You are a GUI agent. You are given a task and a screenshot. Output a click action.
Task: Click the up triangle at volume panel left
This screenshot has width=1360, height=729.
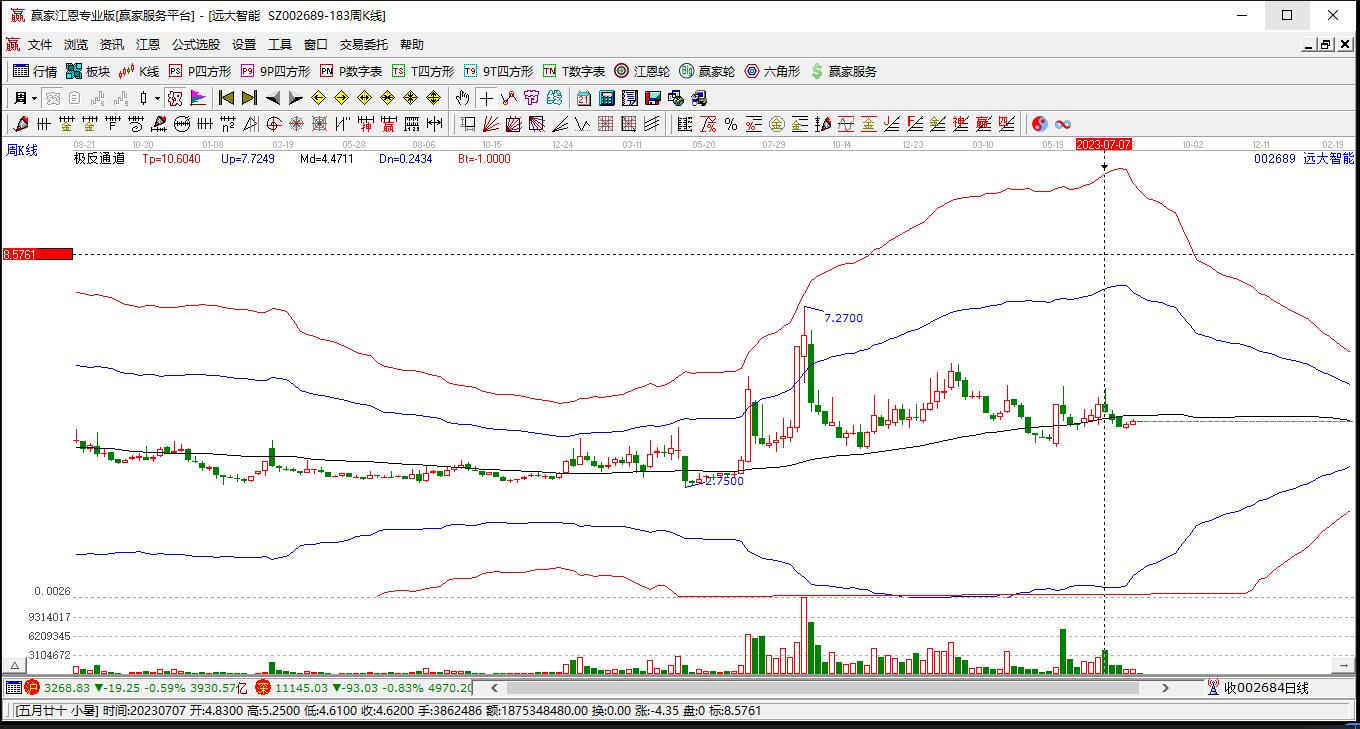click(x=14, y=665)
